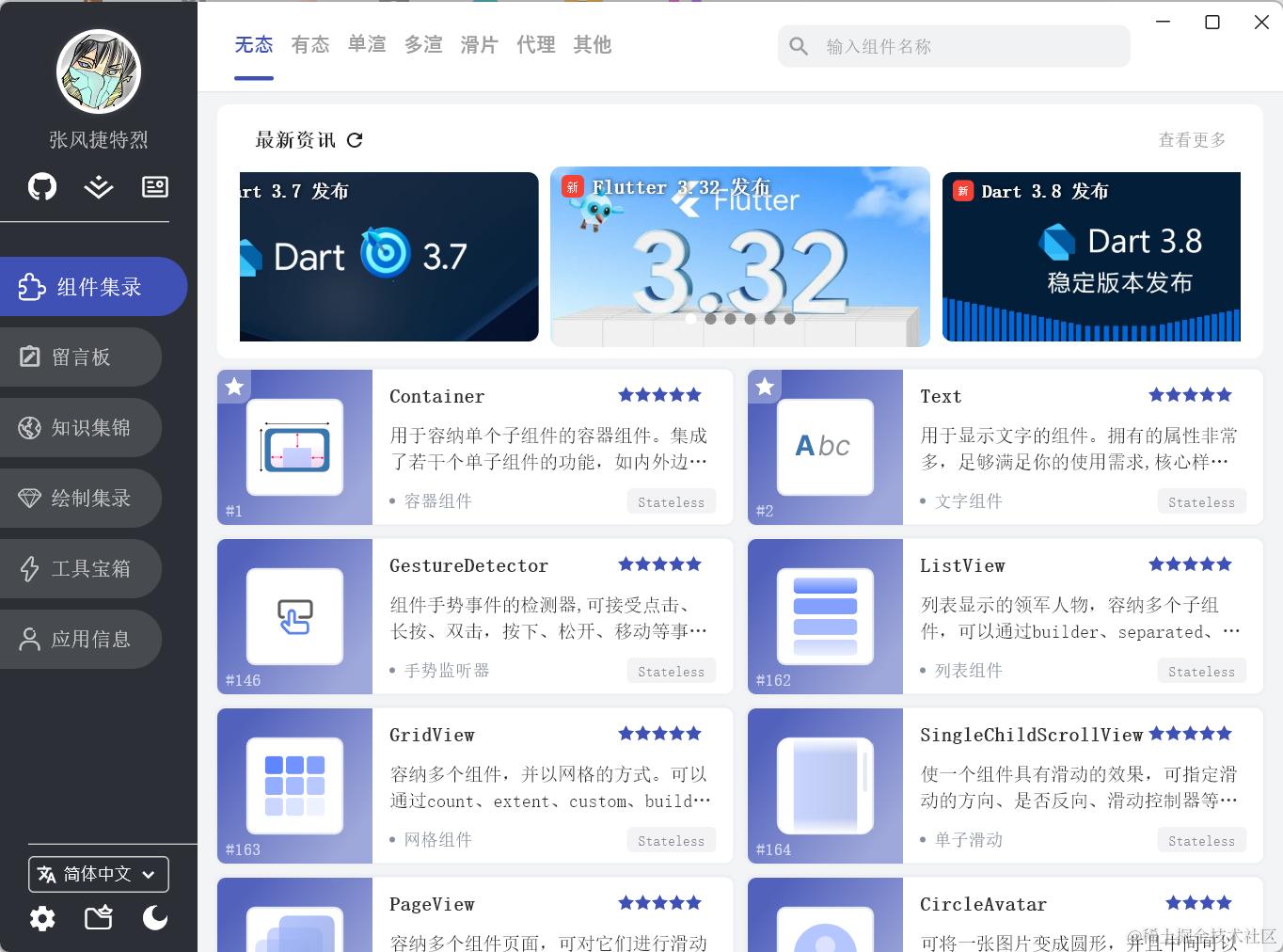Minimize the application window
This screenshot has height=952, width=1283.
click(1164, 22)
